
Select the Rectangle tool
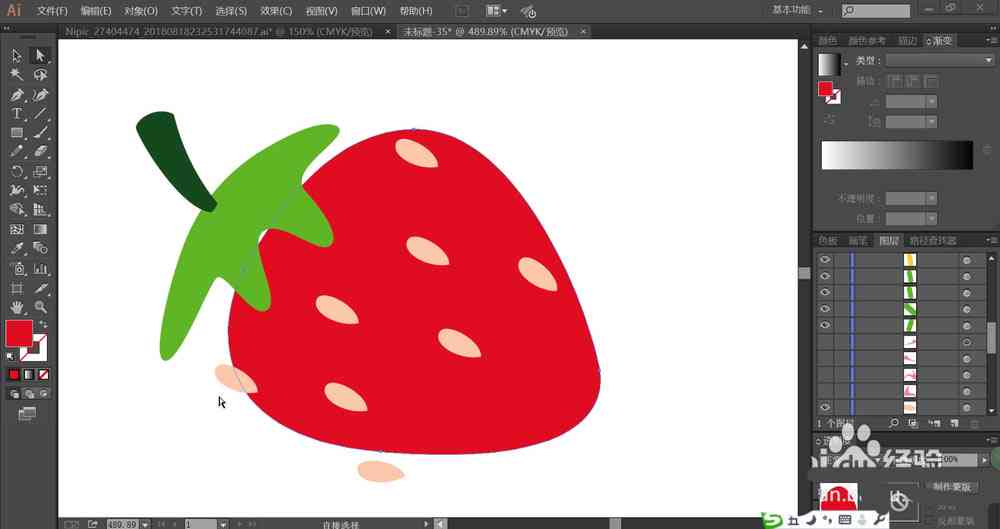click(x=17, y=133)
